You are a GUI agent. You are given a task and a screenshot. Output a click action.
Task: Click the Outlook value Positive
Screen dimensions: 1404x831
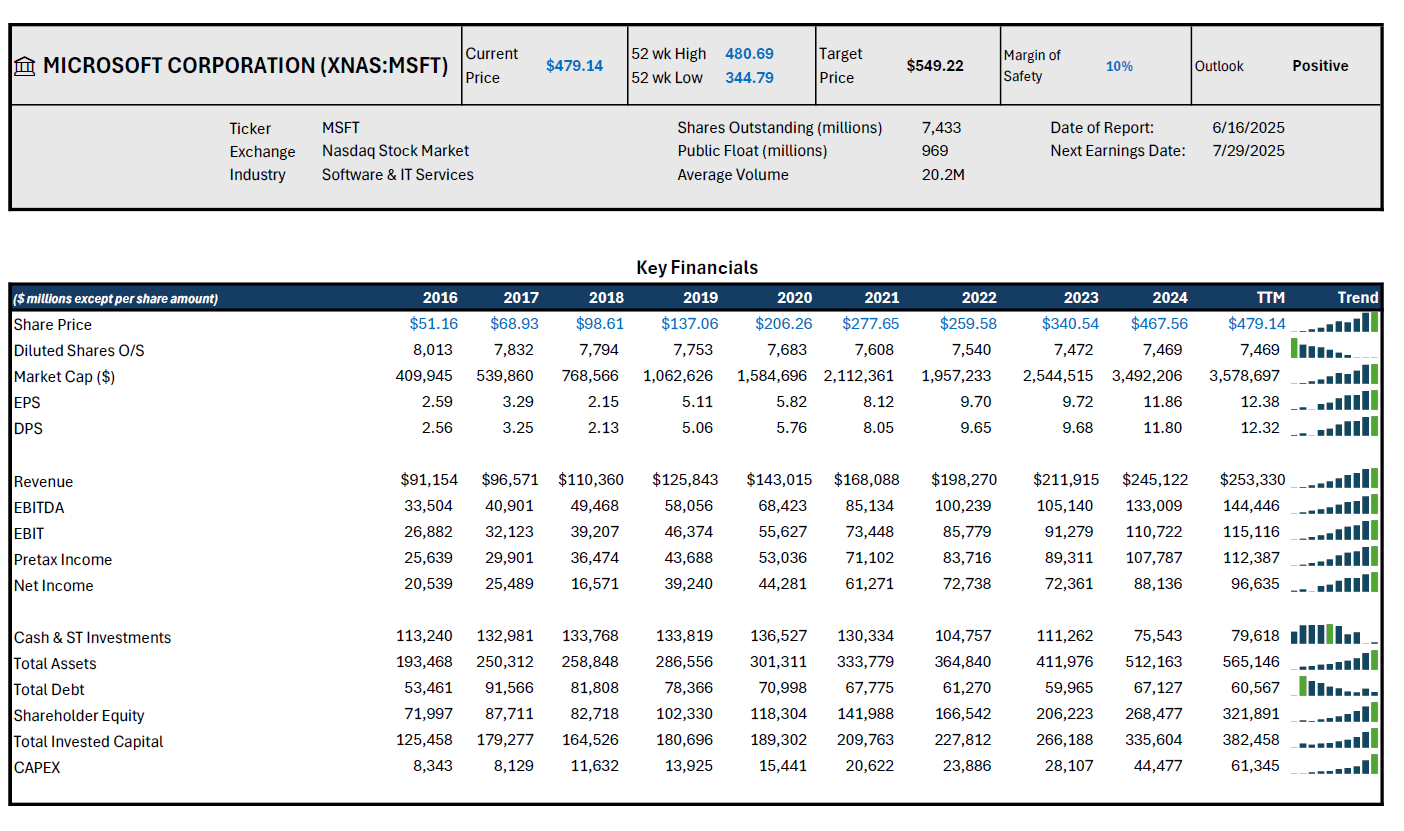click(x=1320, y=66)
